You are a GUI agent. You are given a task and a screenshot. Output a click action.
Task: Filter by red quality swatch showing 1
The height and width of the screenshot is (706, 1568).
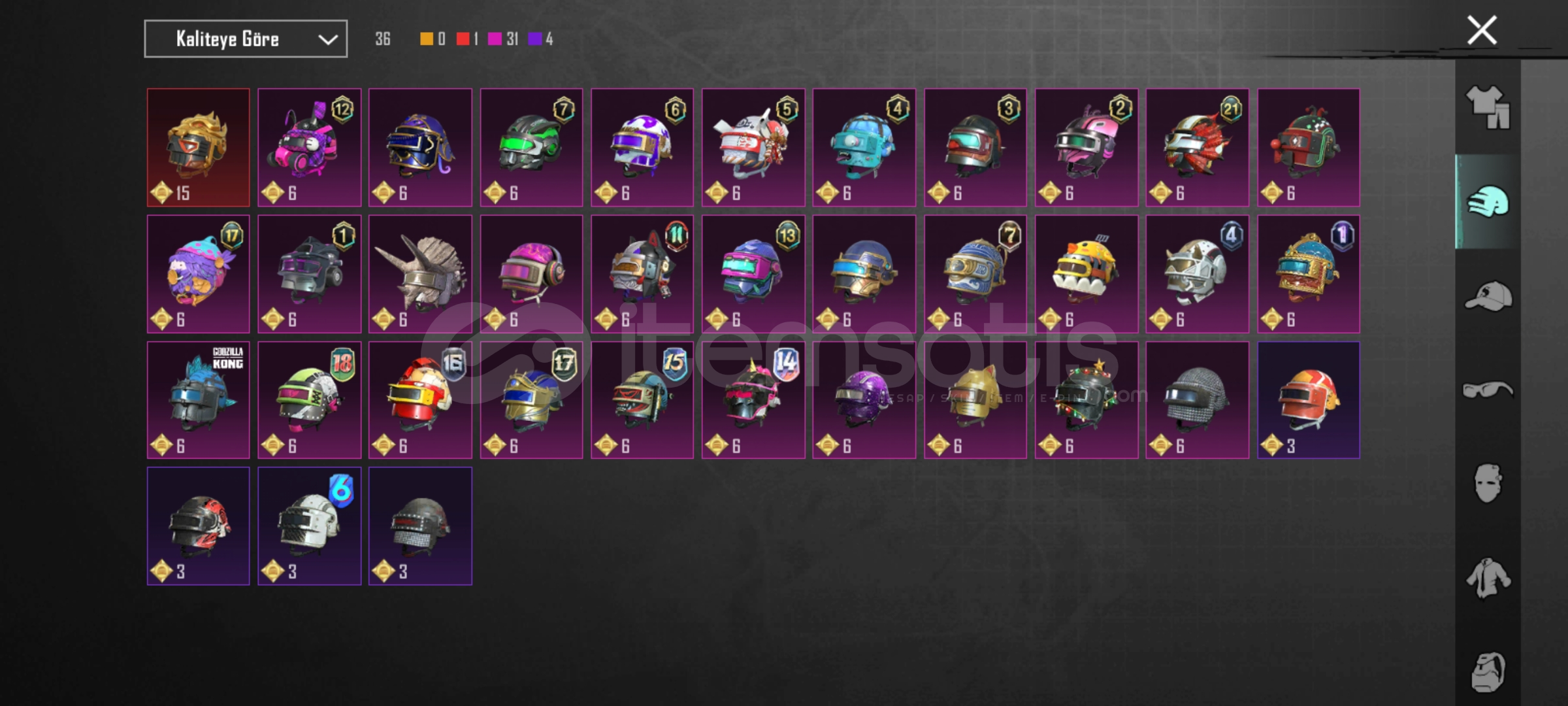point(467,39)
